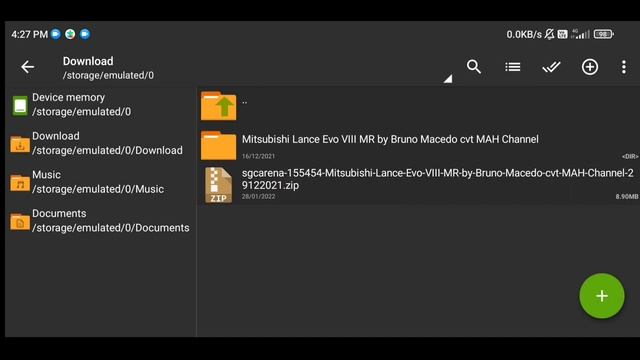
Task: Open Music folder in the sidebar
Action: [100, 182]
